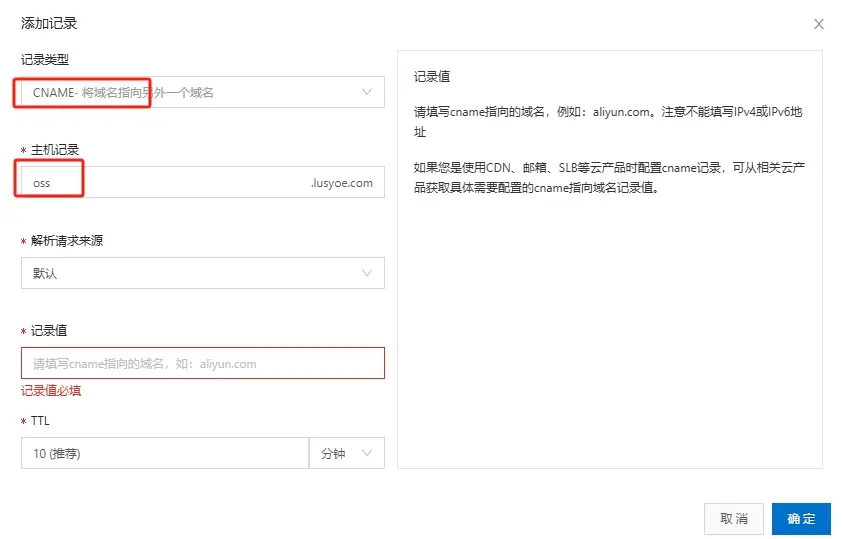Expand the 解析请求来源 默认 dropdown
Viewport: 844px width, 539px height.
203,273
